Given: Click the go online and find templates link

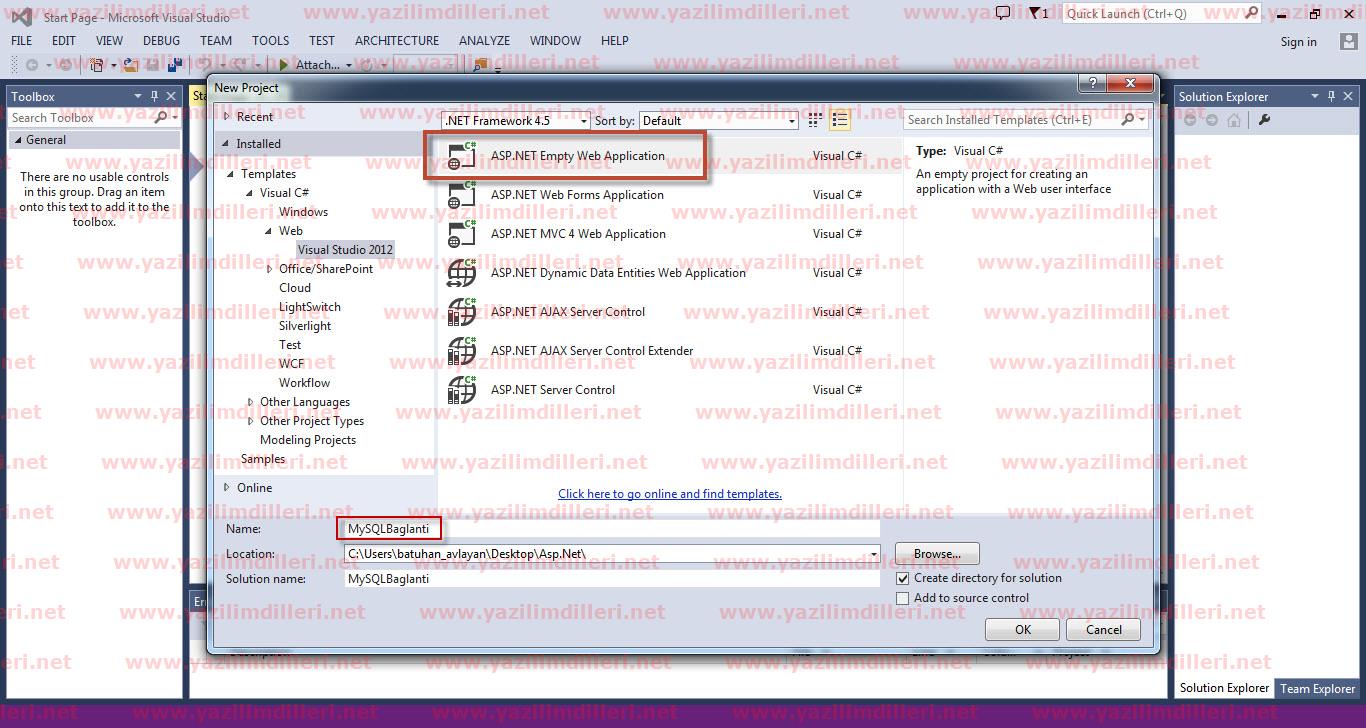Looking at the screenshot, I should [670, 494].
